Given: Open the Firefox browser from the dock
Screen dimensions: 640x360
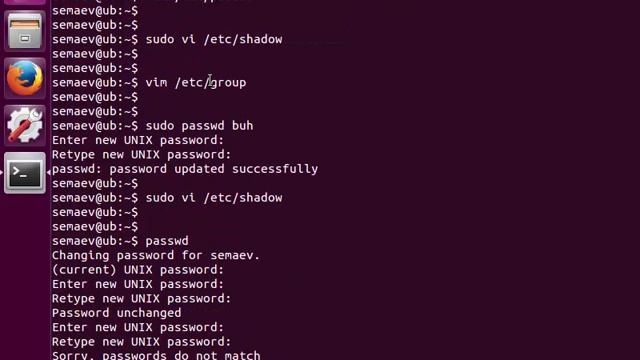Looking at the screenshot, I should click(x=25, y=78).
